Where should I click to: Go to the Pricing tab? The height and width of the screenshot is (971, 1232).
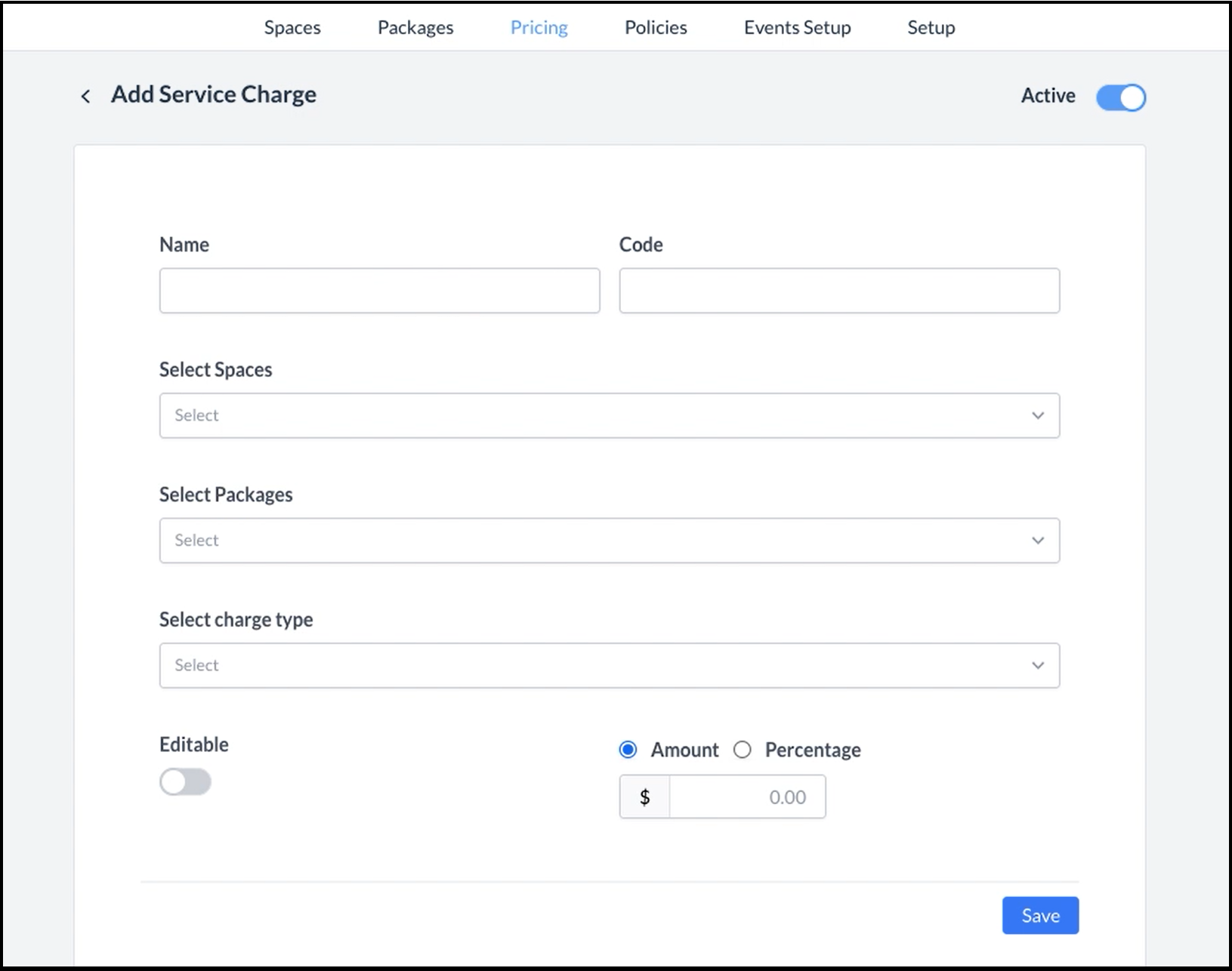pyautogui.click(x=539, y=28)
